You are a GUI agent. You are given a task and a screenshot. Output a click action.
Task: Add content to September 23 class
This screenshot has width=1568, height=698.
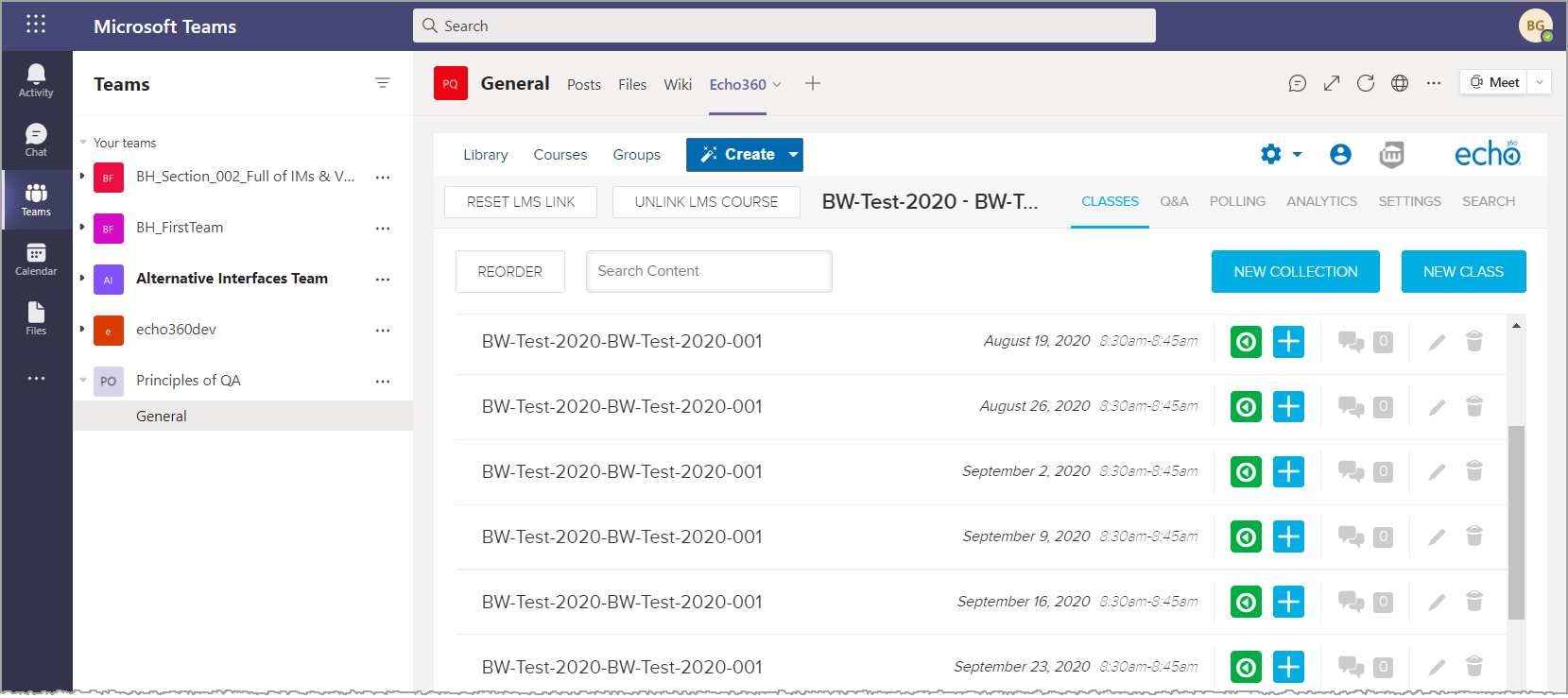click(x=1288, y=667)
